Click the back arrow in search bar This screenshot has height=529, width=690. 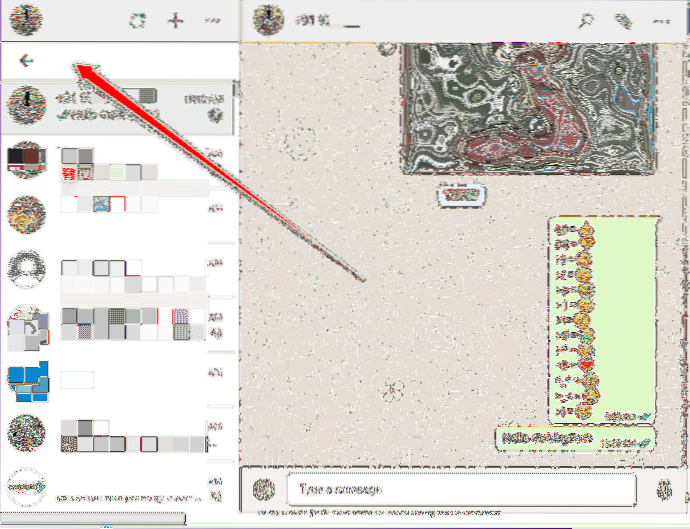click(x=26, y=61)
